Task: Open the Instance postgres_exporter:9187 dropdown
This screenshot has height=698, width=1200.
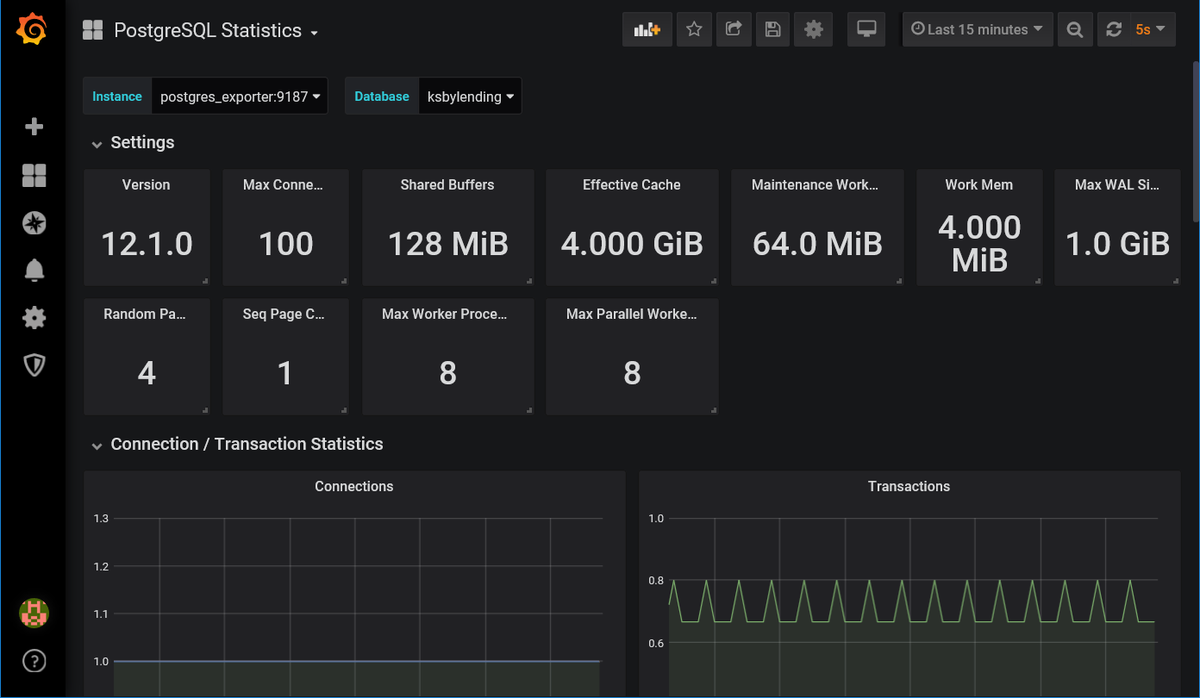Action: point(240,97)
